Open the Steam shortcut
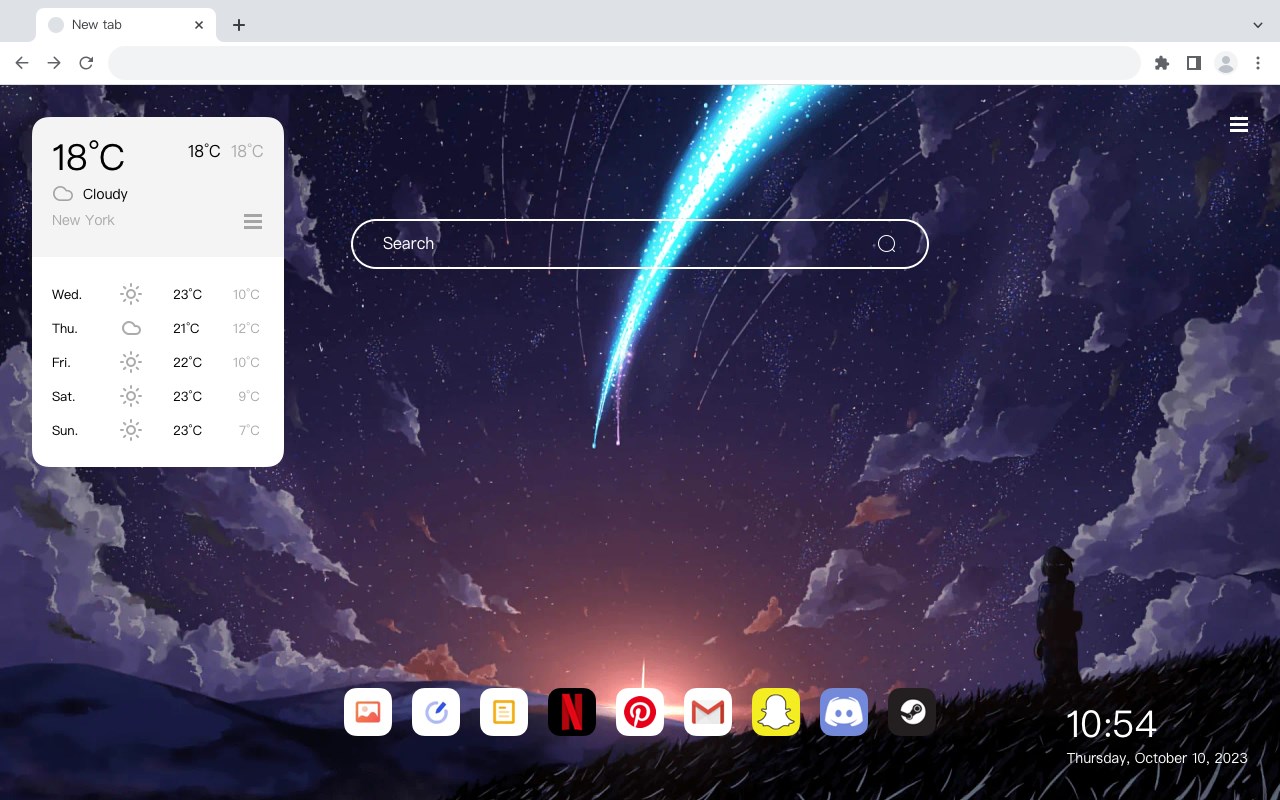Screen dimensions: 1280x800 (912, 712)
